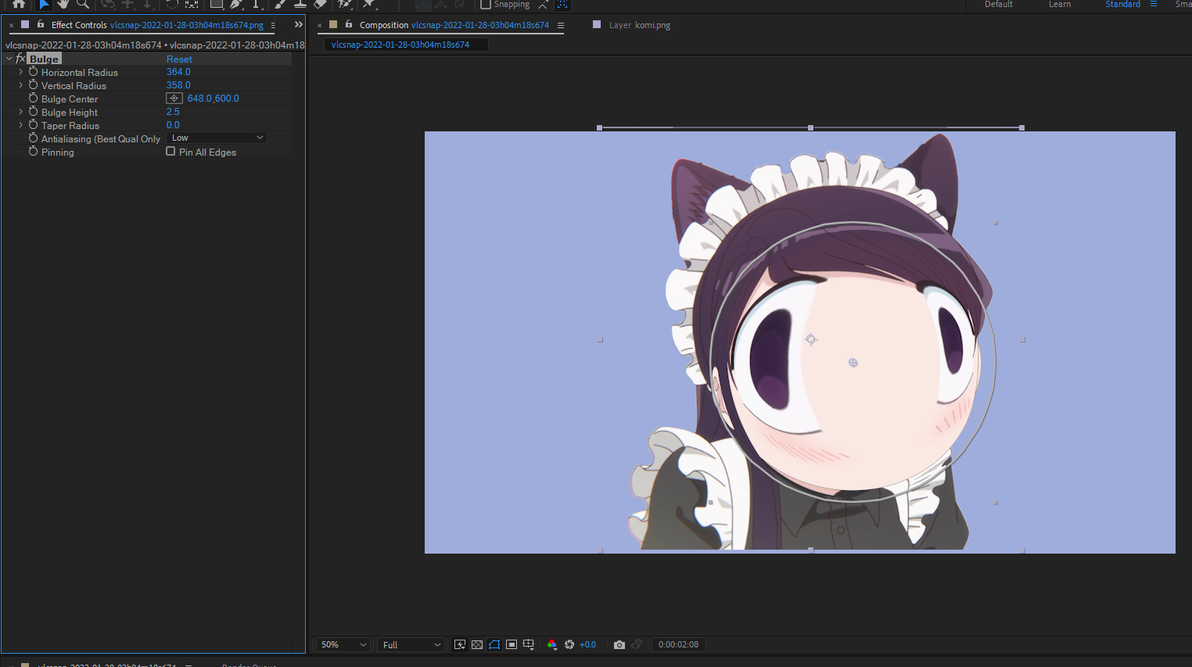Expand the Taper Radius property
1192x667 pixels.
click(x=21, y=125)
